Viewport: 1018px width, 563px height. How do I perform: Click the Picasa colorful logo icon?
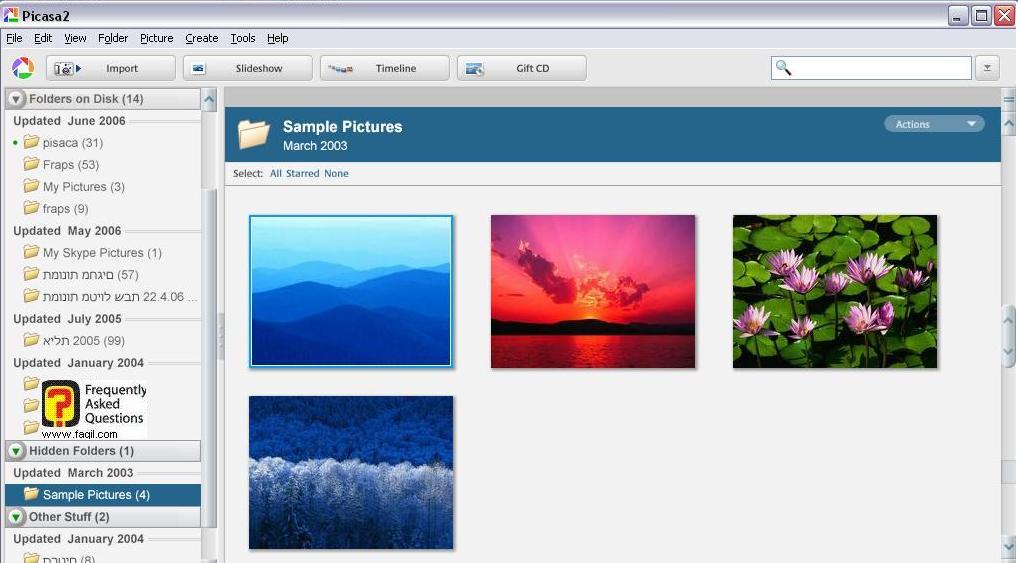click(22, 68)
